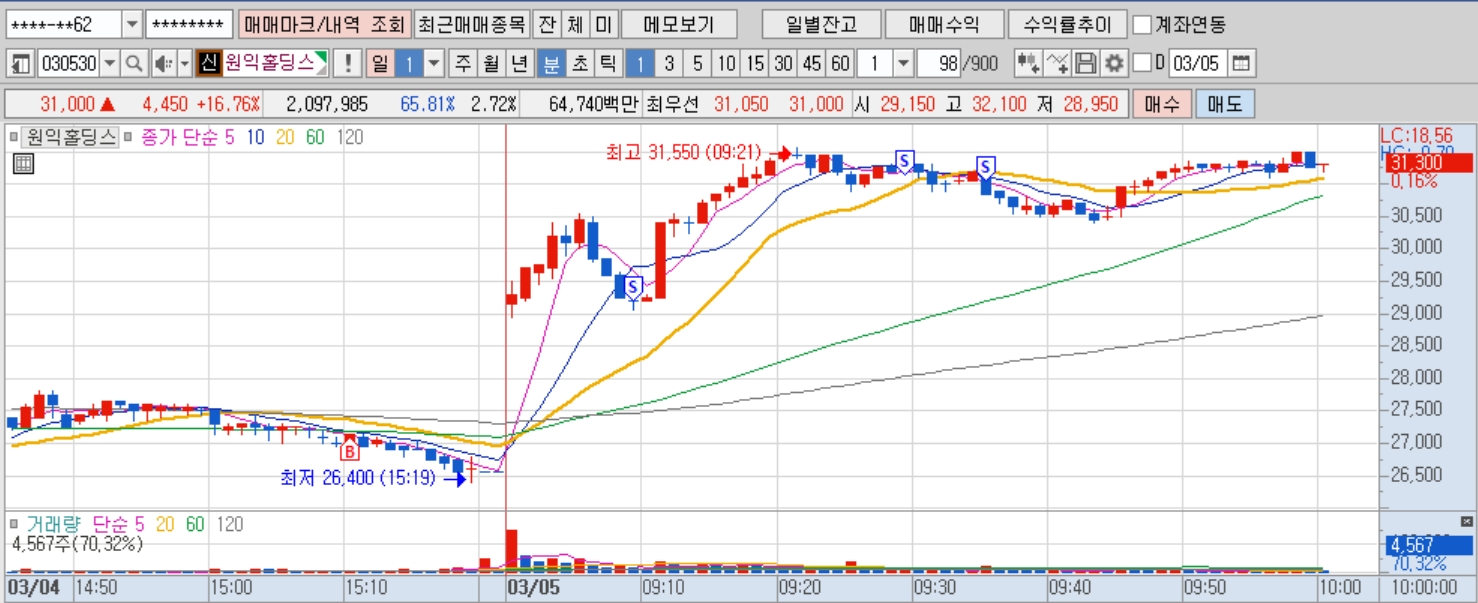Click the 잔 balance button
The height and width of the screenshot is (603, 1478).
546,24
